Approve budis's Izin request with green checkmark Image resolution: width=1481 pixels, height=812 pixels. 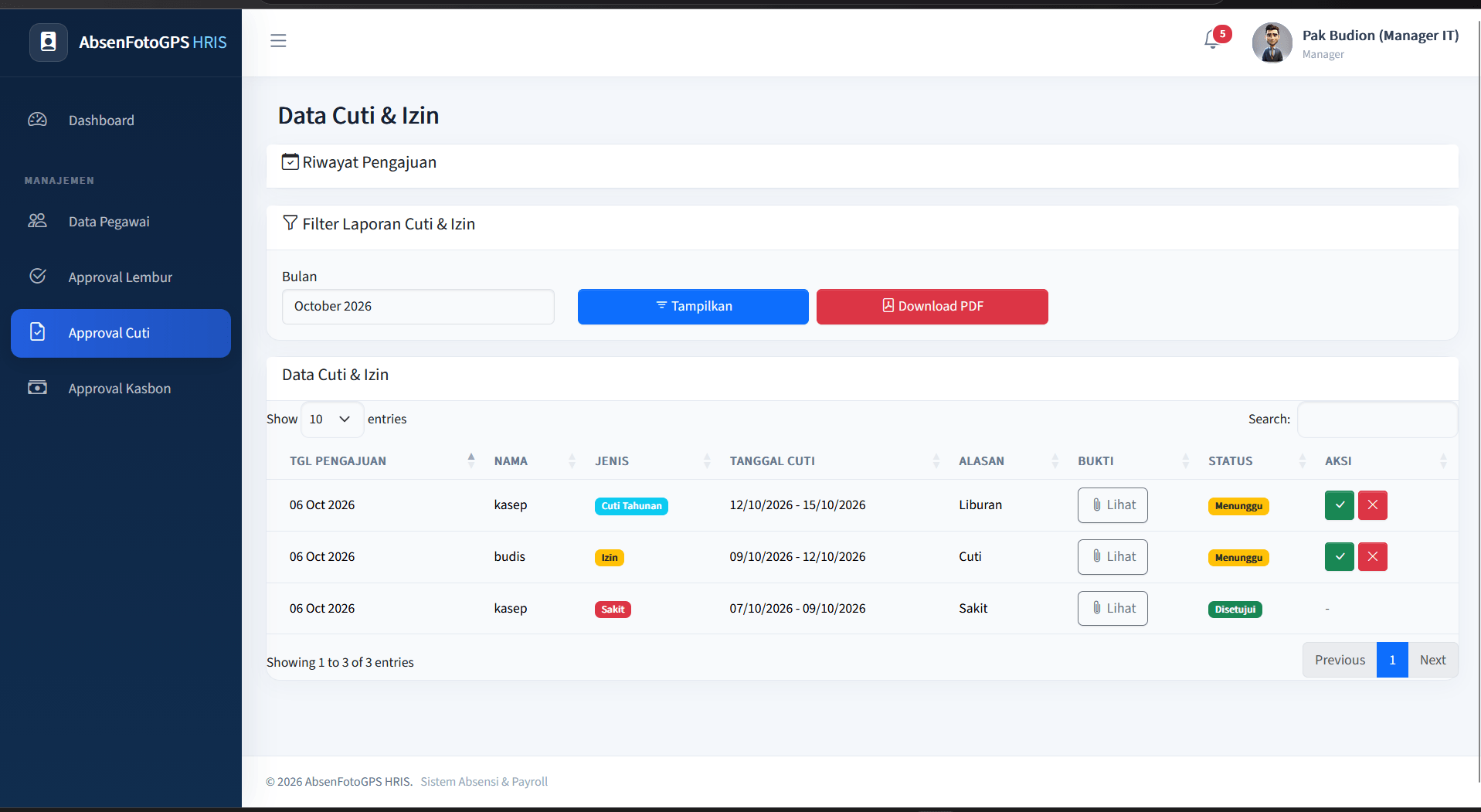click(1339, 557)
